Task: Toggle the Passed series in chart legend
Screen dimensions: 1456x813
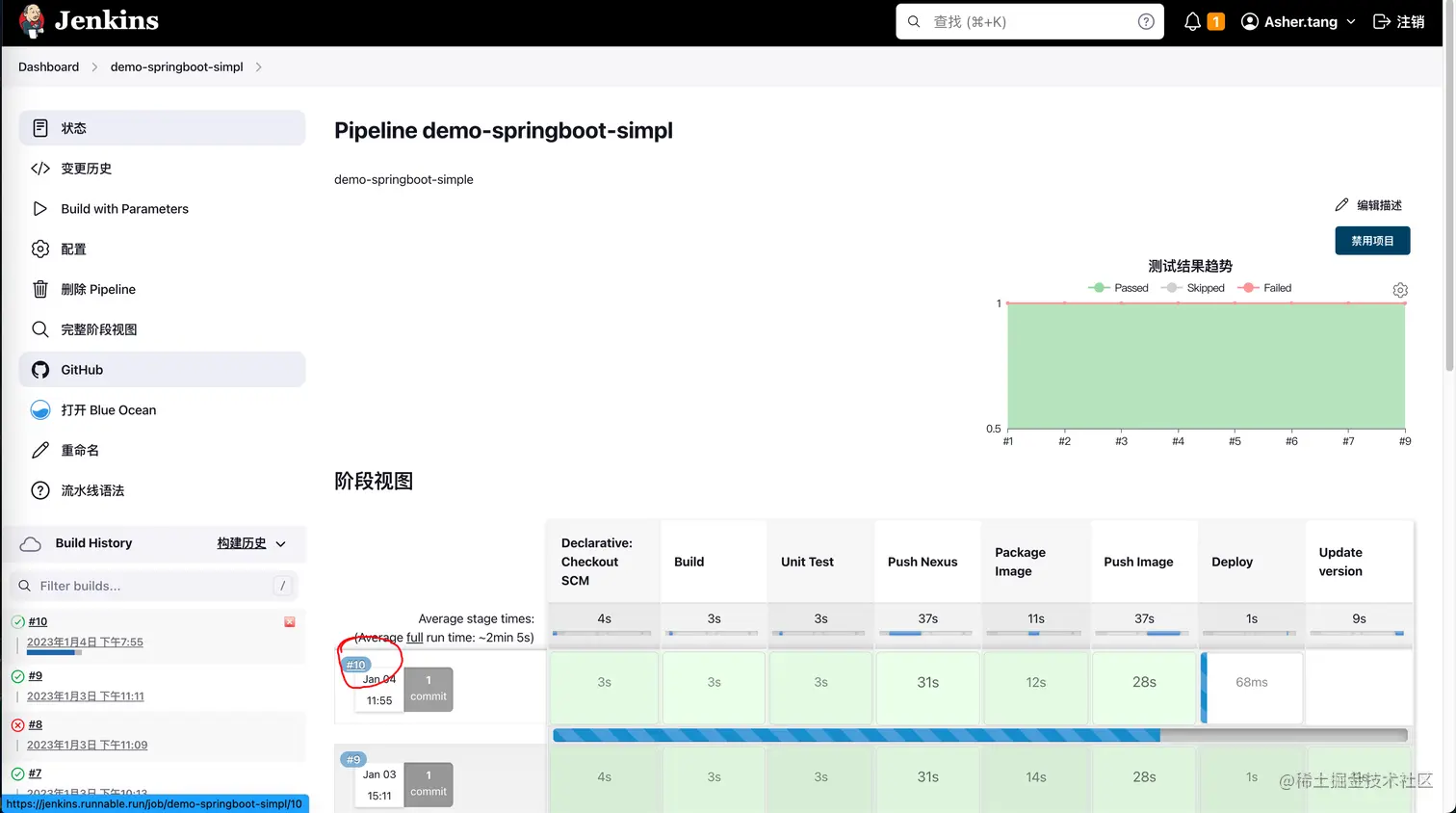Action: click(x=1118, y=288)
